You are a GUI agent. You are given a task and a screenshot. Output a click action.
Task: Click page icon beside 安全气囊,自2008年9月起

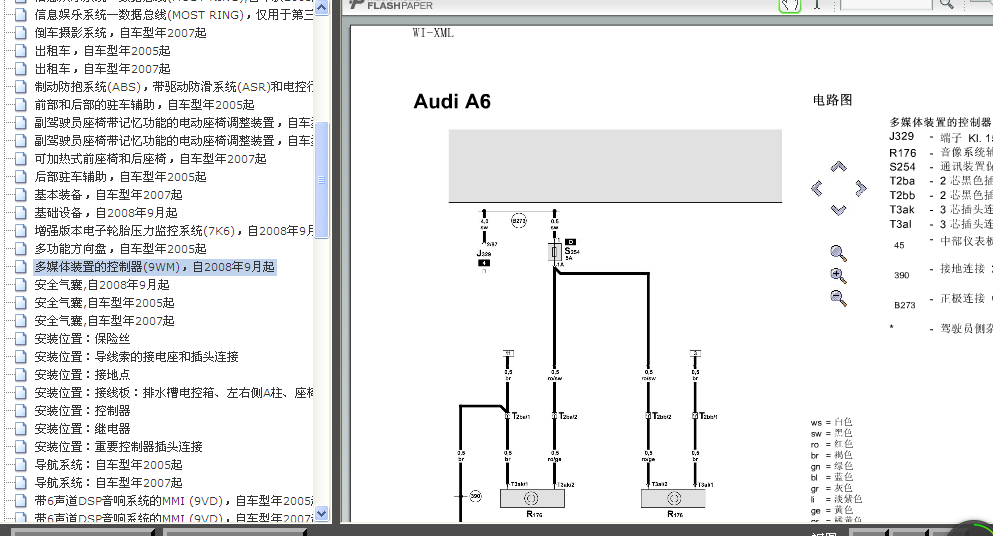21,285
